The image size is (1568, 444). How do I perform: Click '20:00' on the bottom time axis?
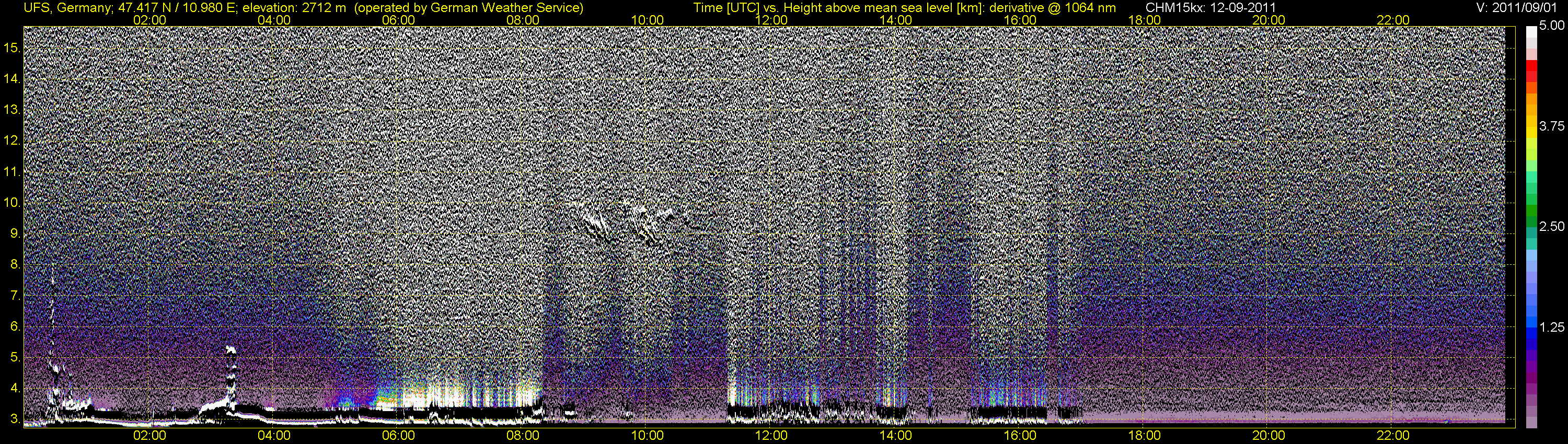coord(1269,436)
